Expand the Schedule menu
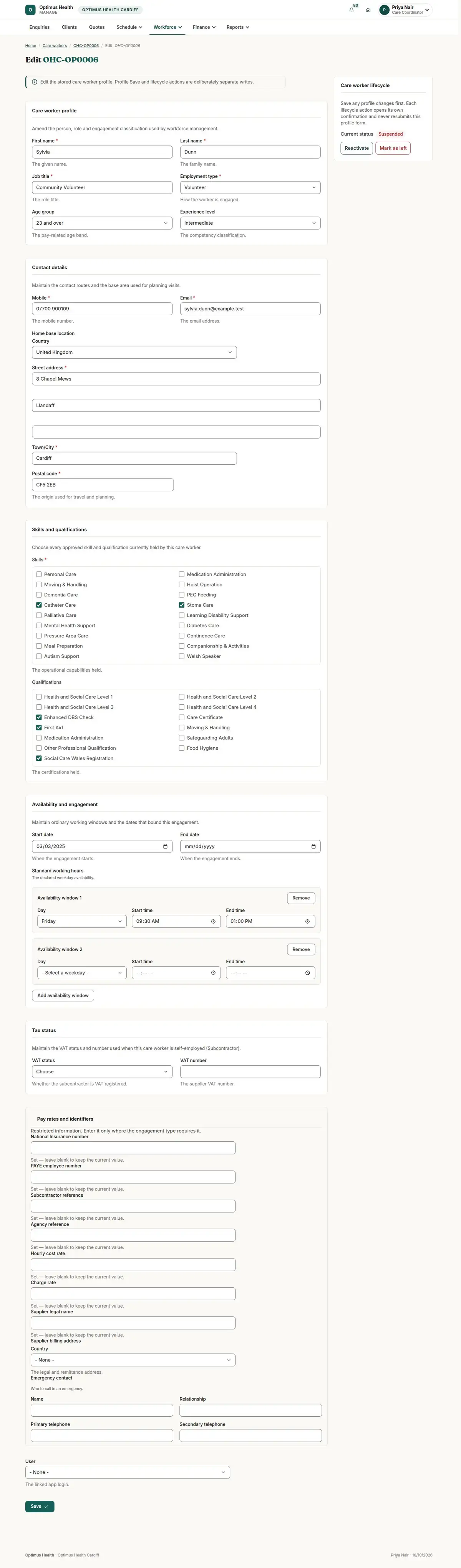 tap(129, 27)
